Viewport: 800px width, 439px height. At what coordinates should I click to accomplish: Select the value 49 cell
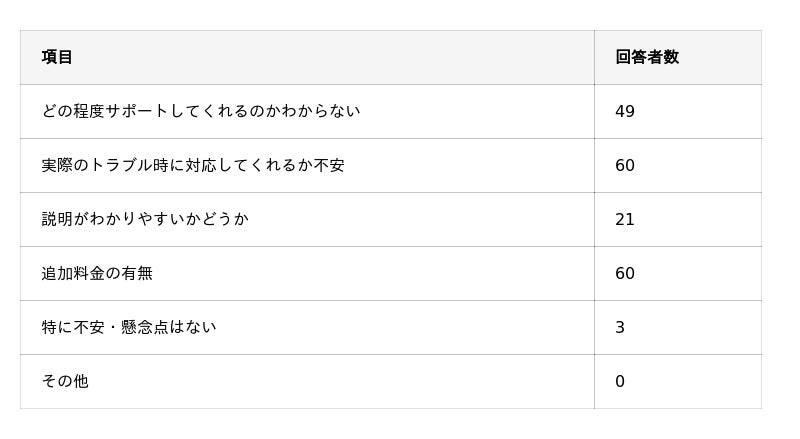click(625, 111)
